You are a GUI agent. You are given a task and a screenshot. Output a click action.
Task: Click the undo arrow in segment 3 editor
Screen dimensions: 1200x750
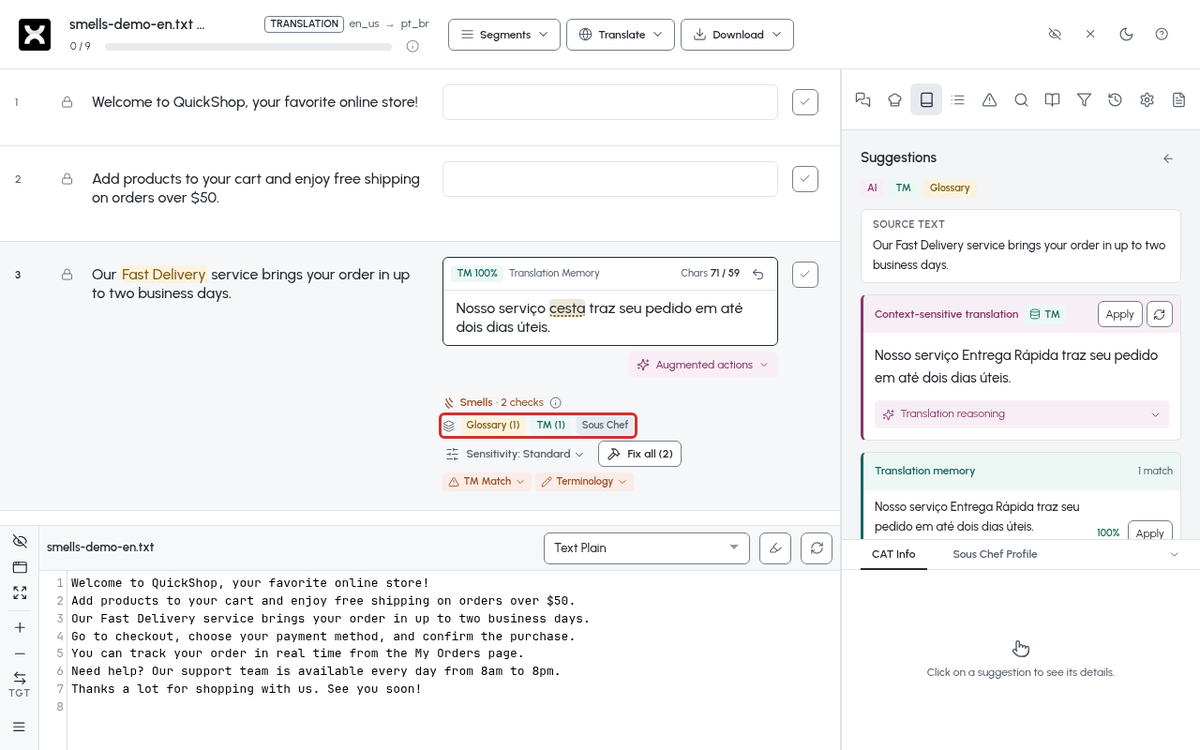coord(758,273)
